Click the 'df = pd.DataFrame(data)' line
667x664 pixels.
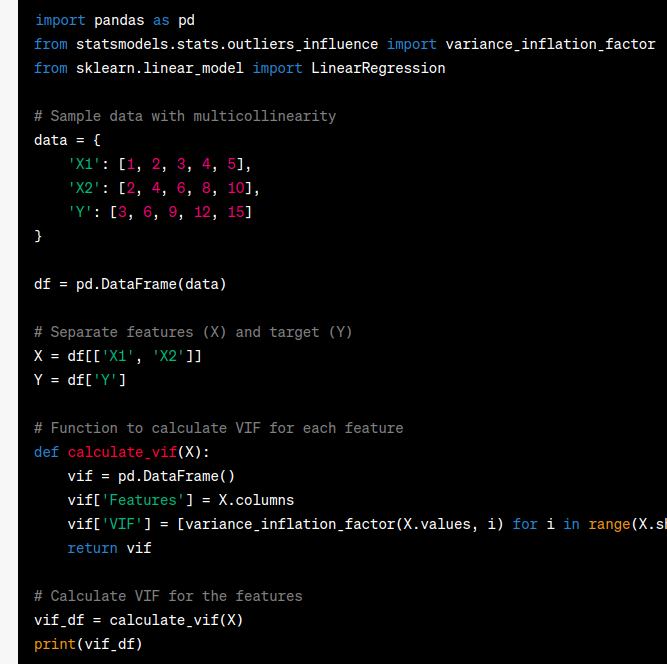[x=130, y=284]
